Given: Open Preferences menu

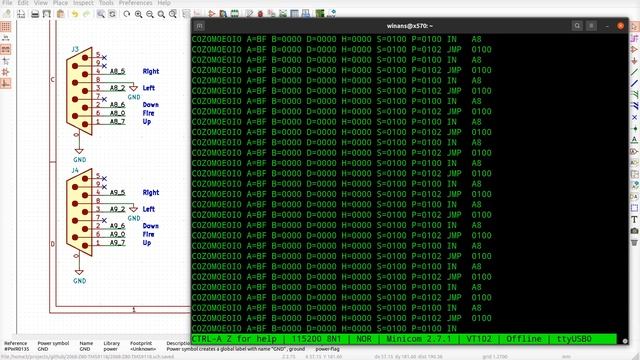Looking at the screenshot, I should pos(136,3).
